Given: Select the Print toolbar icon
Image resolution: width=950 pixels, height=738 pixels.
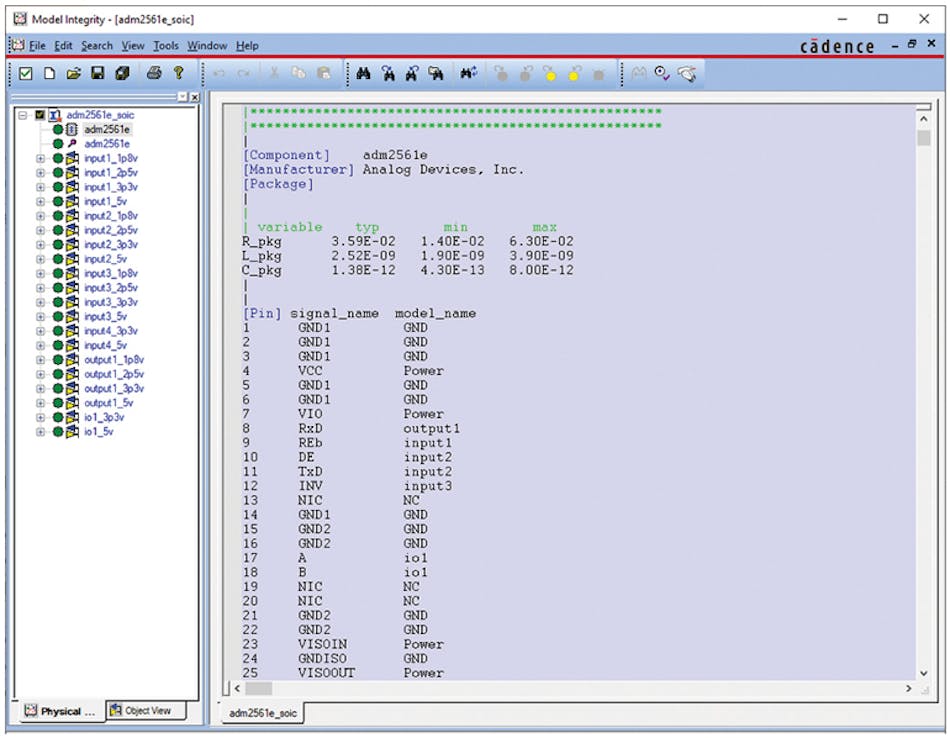Looking at the screenshot, I should click(155, 72).
